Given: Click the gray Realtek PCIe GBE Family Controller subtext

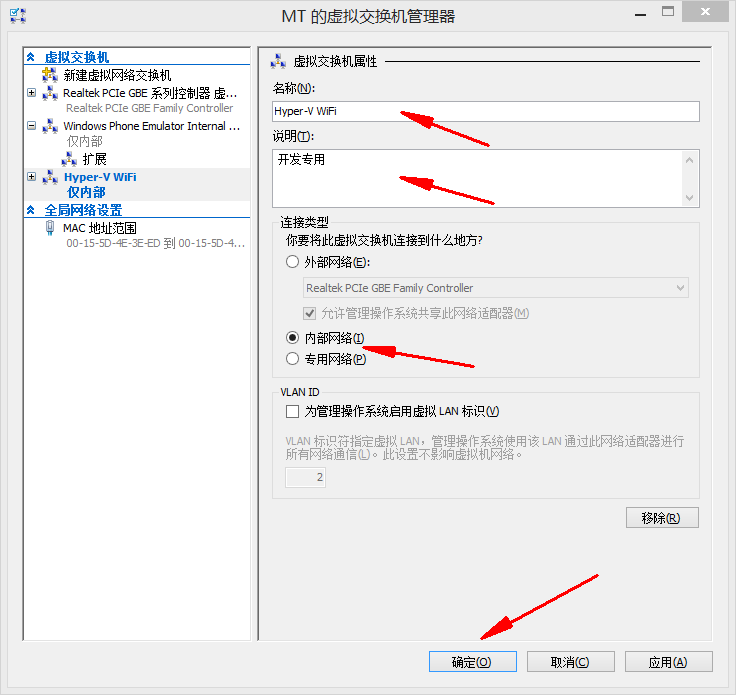Looking at the screenshot, I should click(x=150, y=108).
